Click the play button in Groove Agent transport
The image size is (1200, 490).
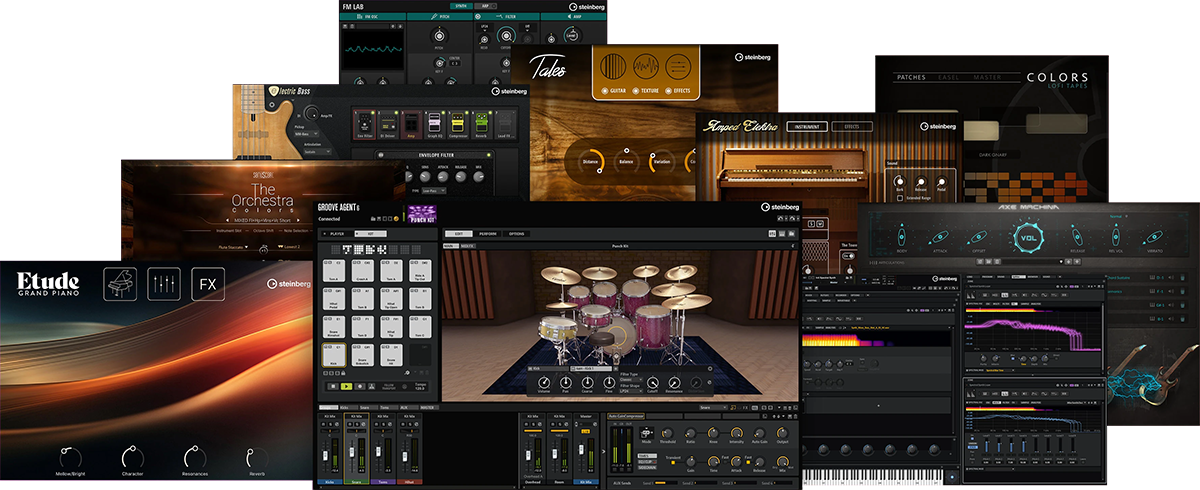click(x=346, y=384)
